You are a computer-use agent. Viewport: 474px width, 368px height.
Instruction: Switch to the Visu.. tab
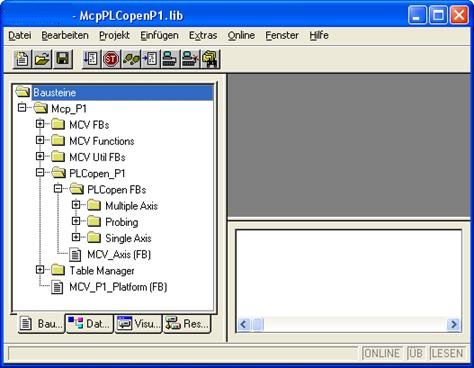[138, 324]
